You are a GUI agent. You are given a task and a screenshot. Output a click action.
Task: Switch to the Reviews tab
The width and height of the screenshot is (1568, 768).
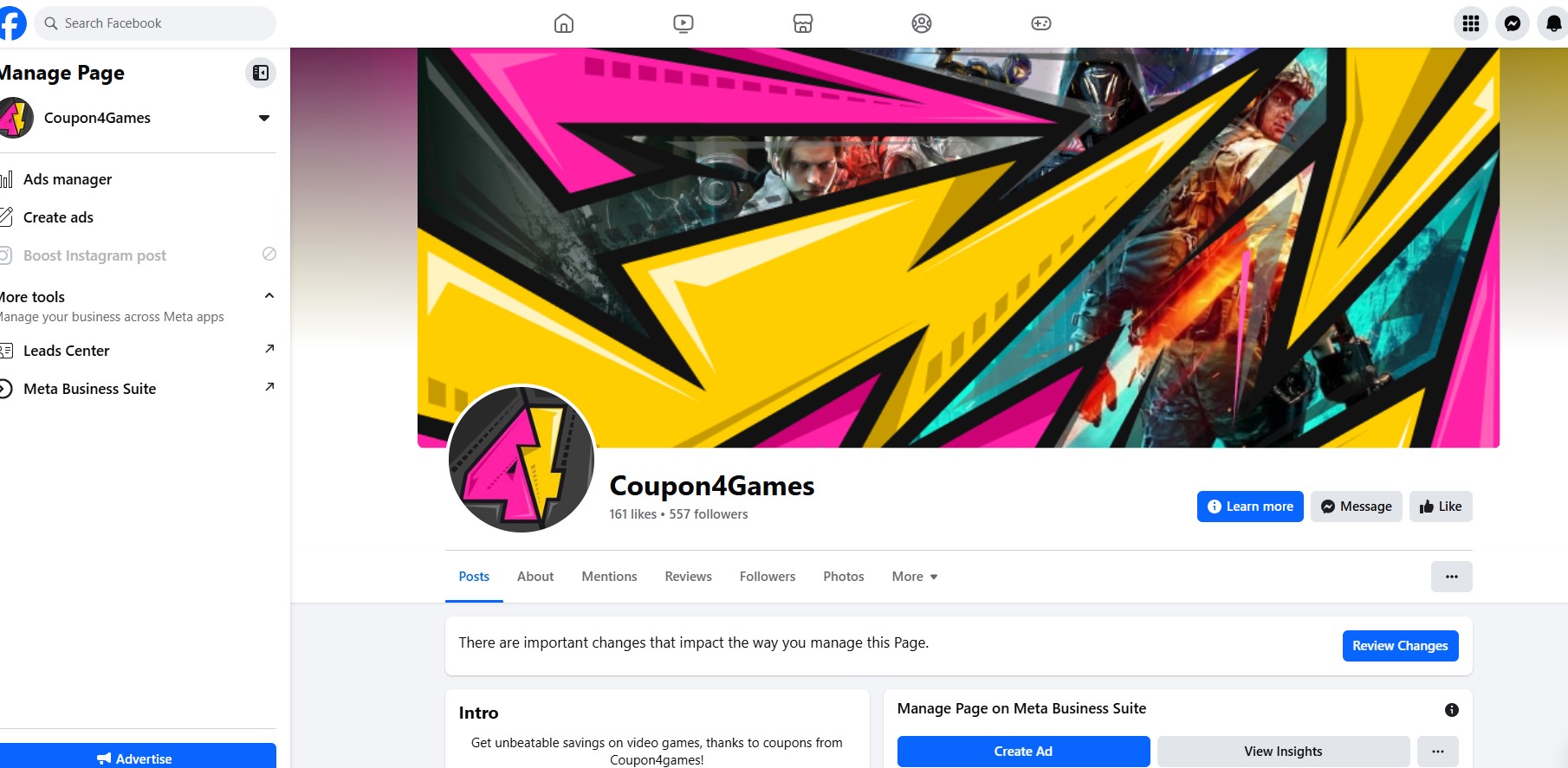tap(689, 577)
